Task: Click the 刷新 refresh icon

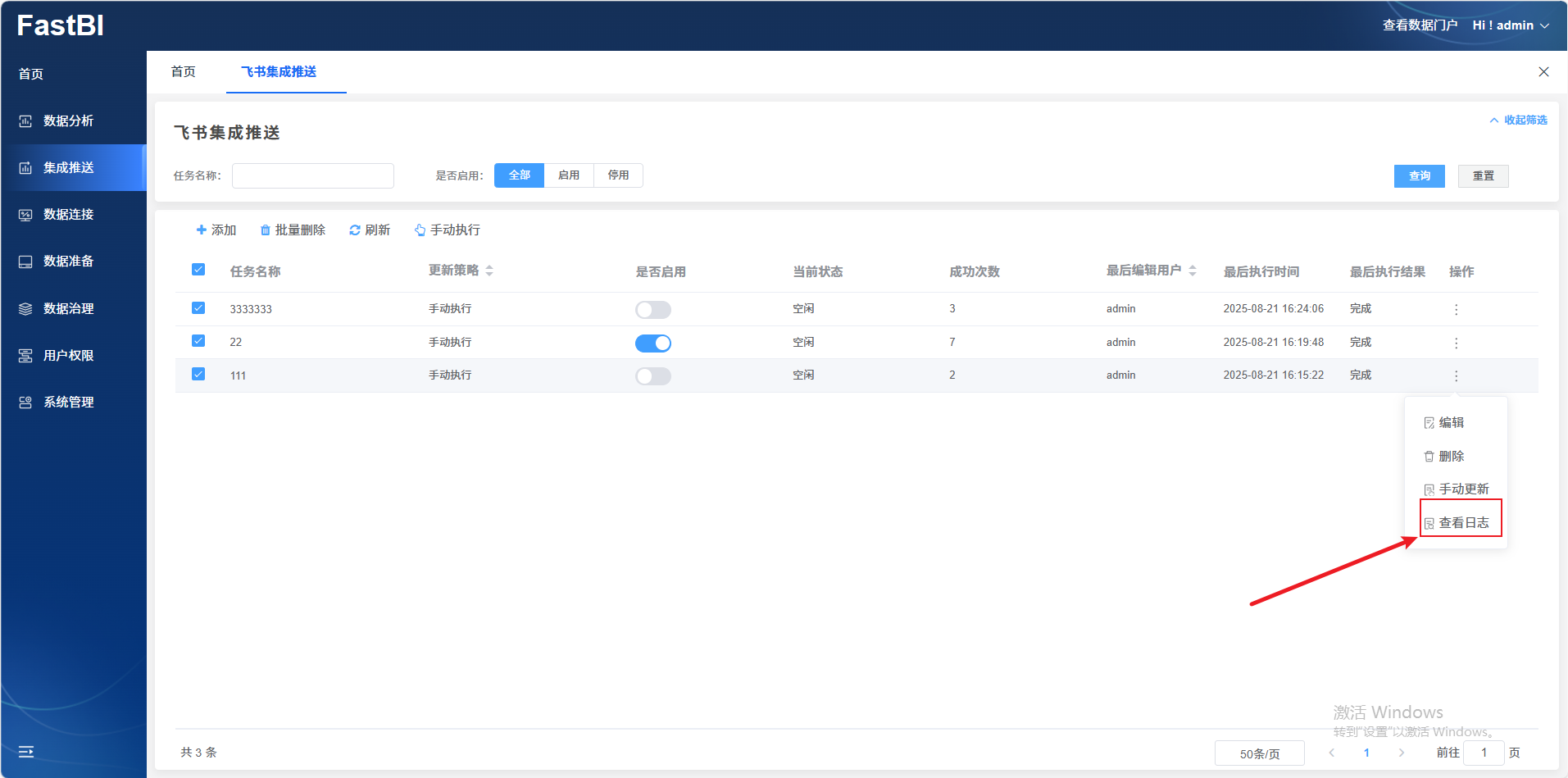Action: 355,230
